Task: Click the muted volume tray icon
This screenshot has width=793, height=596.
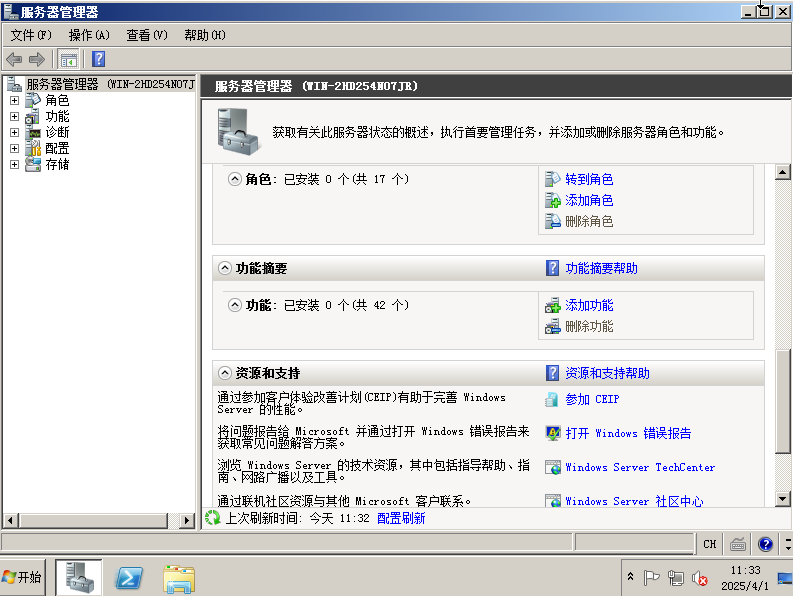Action: click(700, 577)
